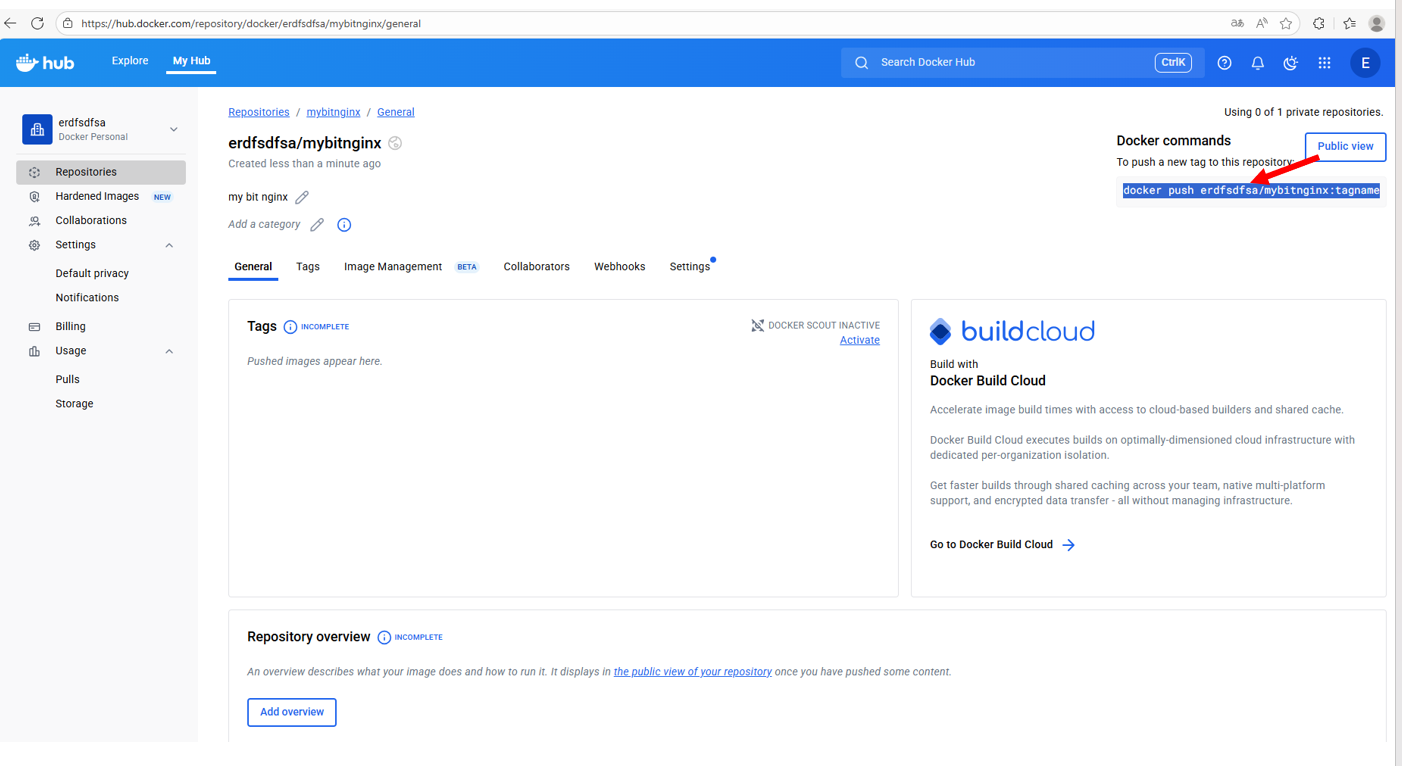Collapse the sidebar Settings section chevron
The height and width of the screenshot is (766, 1402).
click(169, 245)
